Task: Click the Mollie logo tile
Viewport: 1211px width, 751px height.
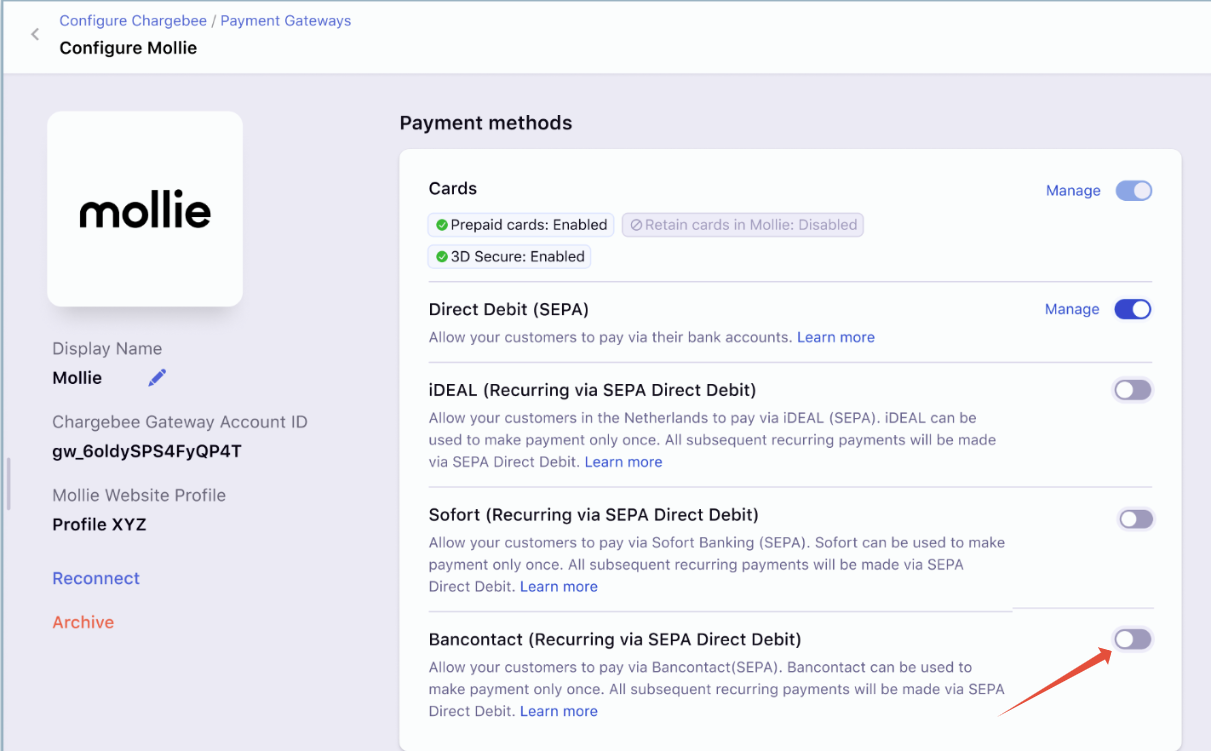Action: coord(145,208)
